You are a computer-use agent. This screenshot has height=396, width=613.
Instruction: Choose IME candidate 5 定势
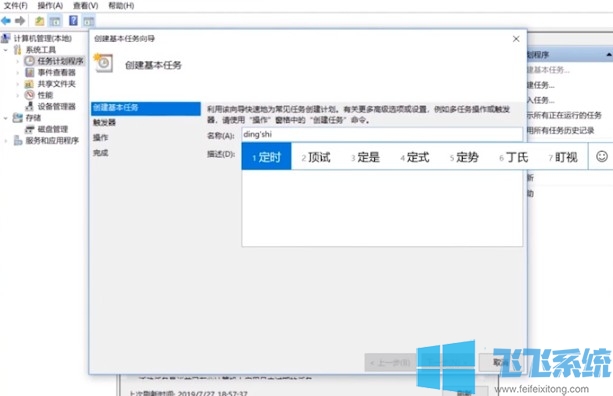tap(464, 157)
